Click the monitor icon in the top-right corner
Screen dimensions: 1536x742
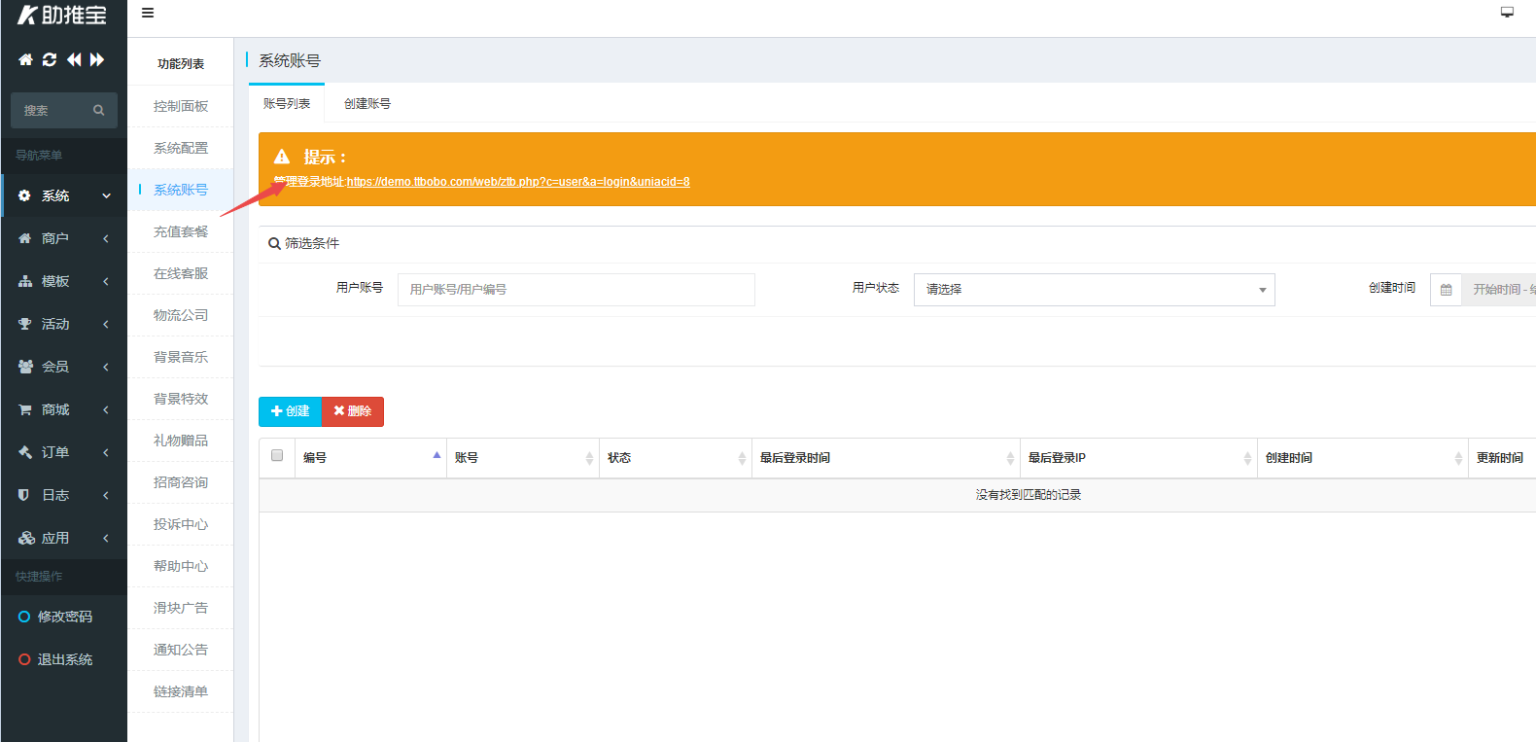click(1507, 11)
